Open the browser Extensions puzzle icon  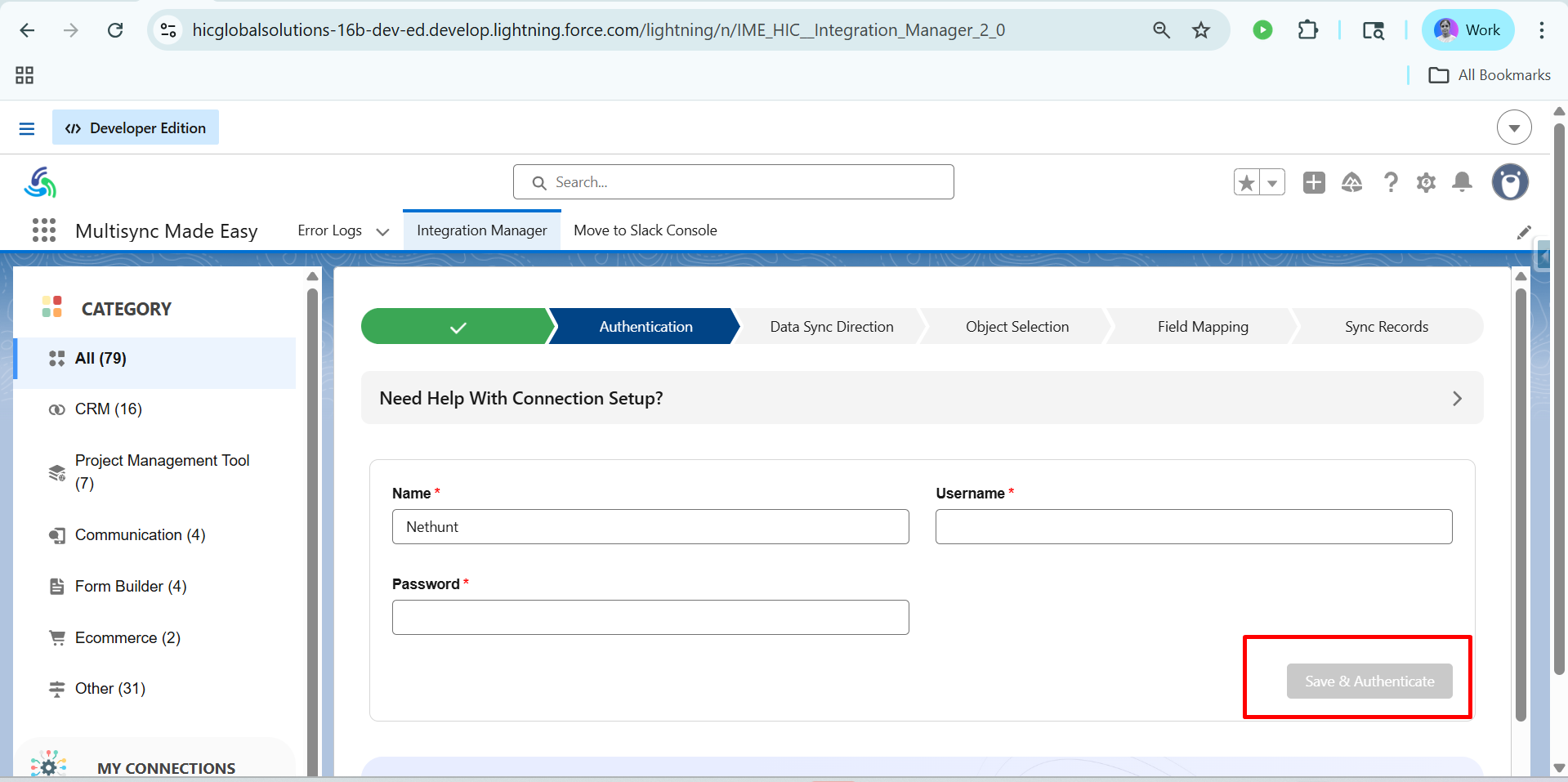click(1308, 30)
